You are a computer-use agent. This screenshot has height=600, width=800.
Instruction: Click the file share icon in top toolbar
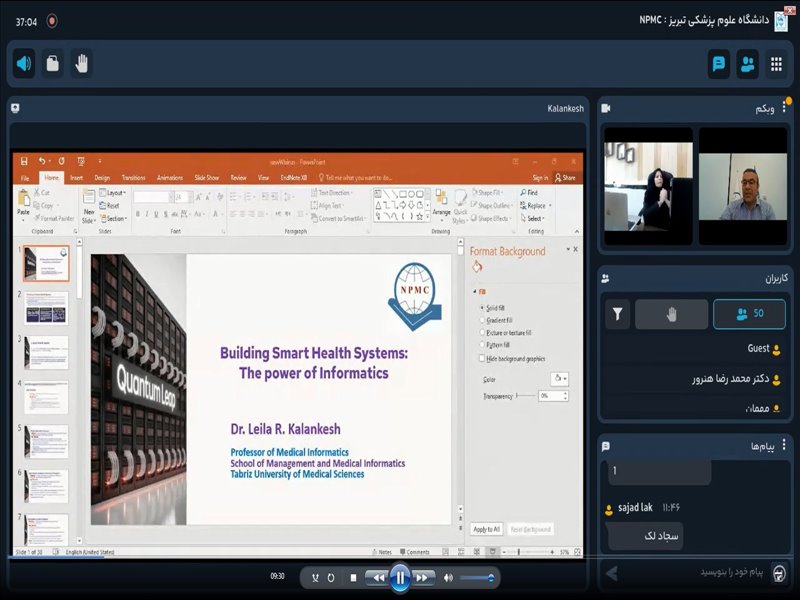coord(52,64)
